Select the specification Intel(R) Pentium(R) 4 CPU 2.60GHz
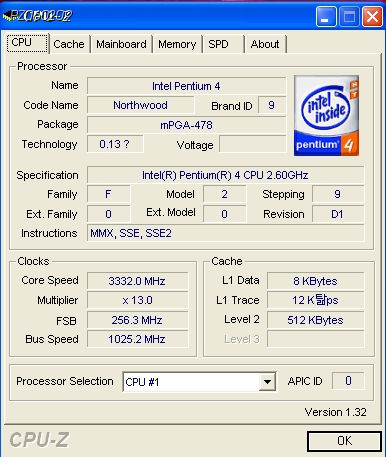The height and width of the screenshot is (457, 386). 225,175
